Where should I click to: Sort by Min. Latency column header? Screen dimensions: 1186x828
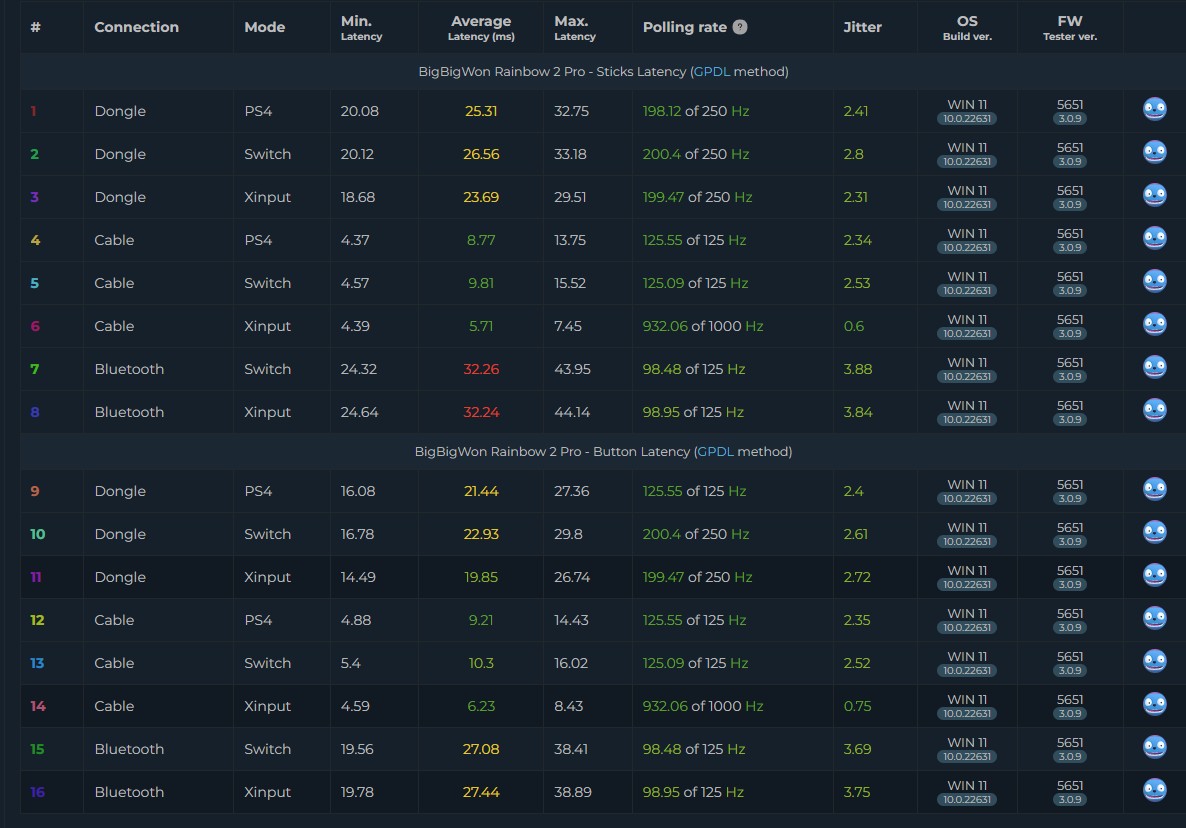coord(361,27)
